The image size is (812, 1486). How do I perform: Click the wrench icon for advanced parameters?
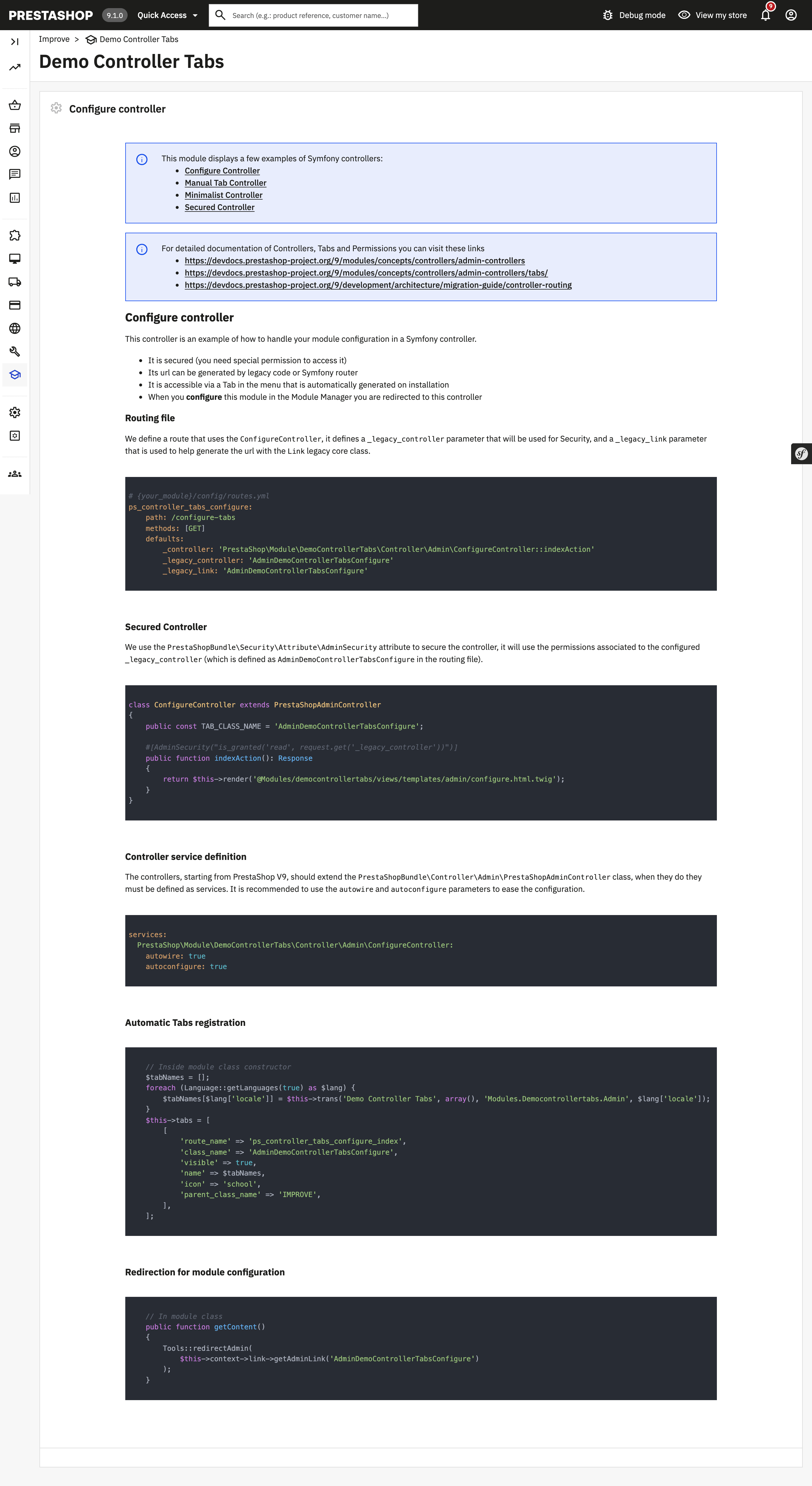click(x=15, y=351)
